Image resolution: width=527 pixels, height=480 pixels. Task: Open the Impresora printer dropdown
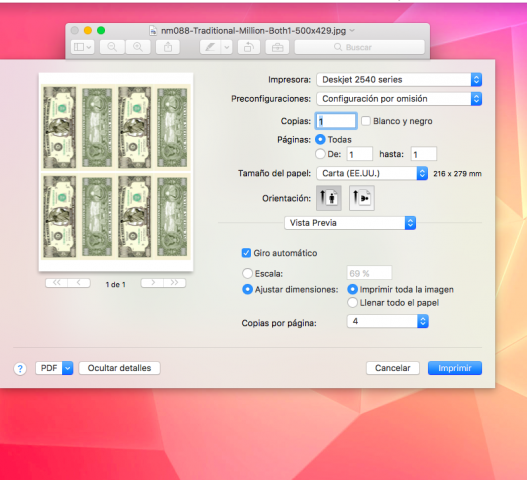point(399,80)
